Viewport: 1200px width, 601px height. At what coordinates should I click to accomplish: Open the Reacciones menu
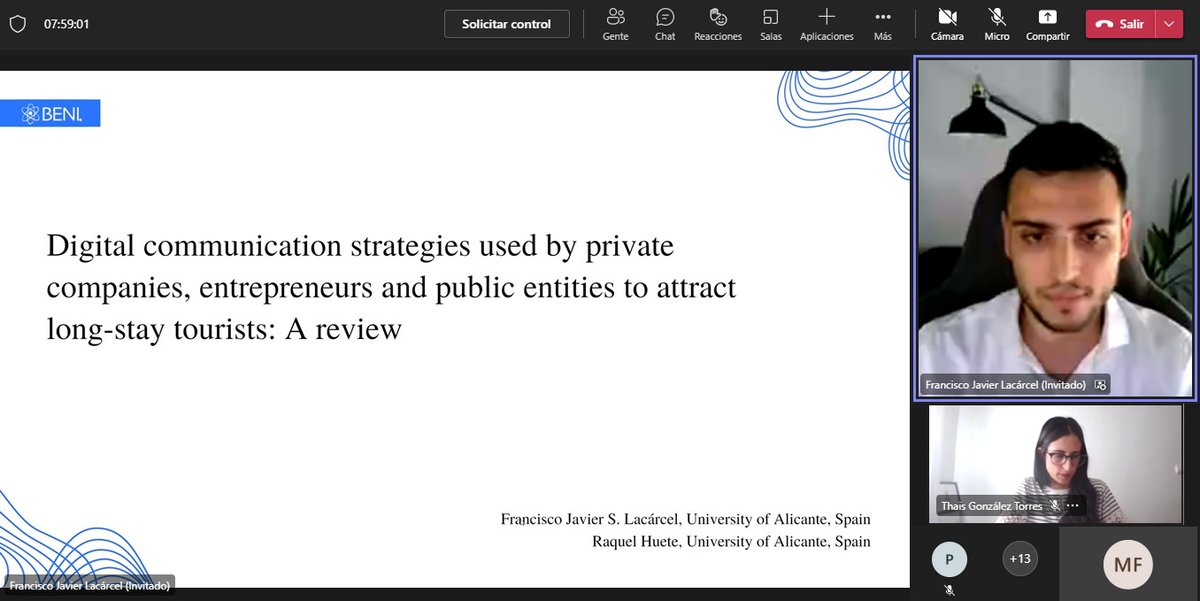(718, 24)
